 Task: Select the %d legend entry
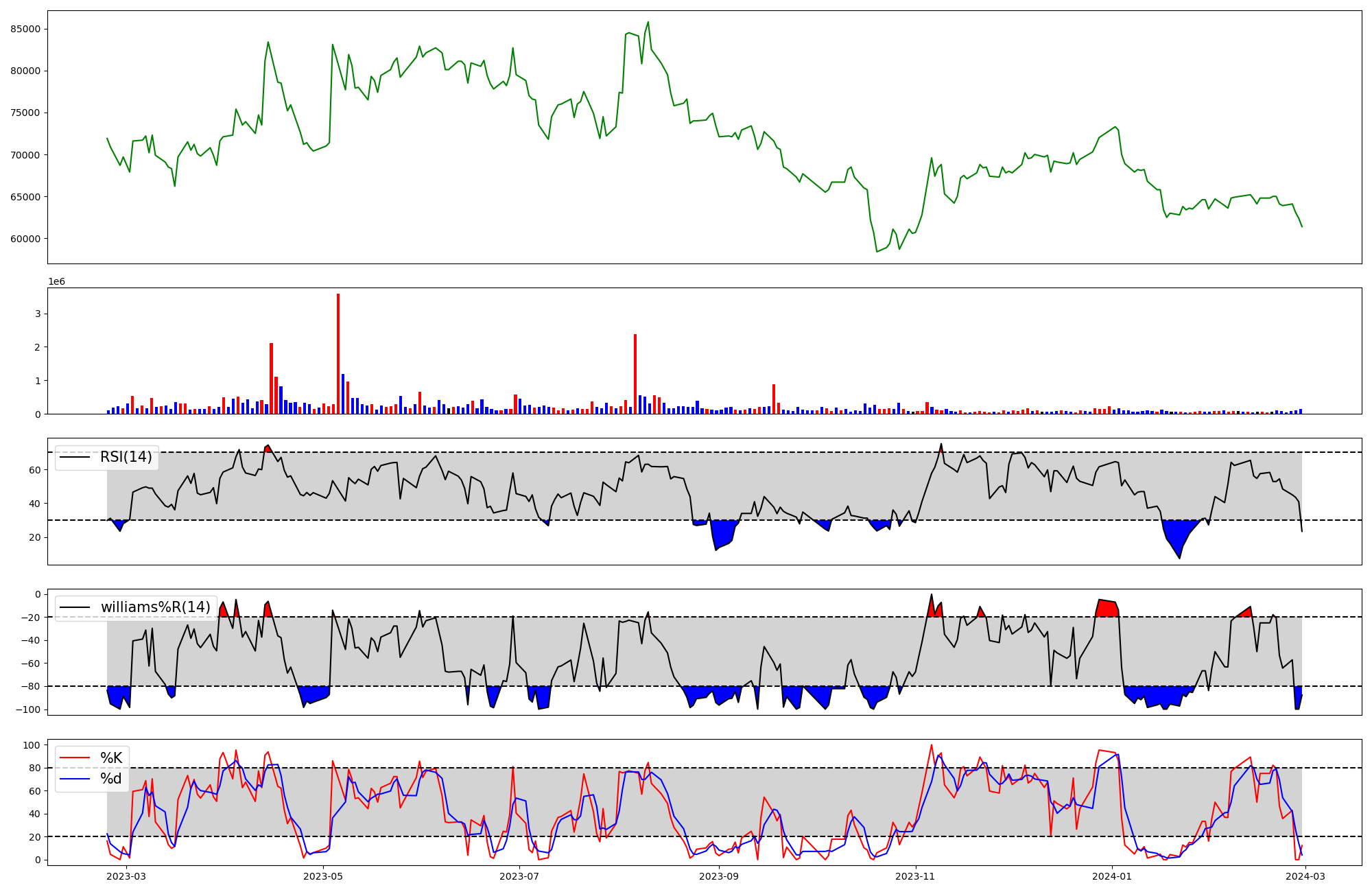coord(111,779)
